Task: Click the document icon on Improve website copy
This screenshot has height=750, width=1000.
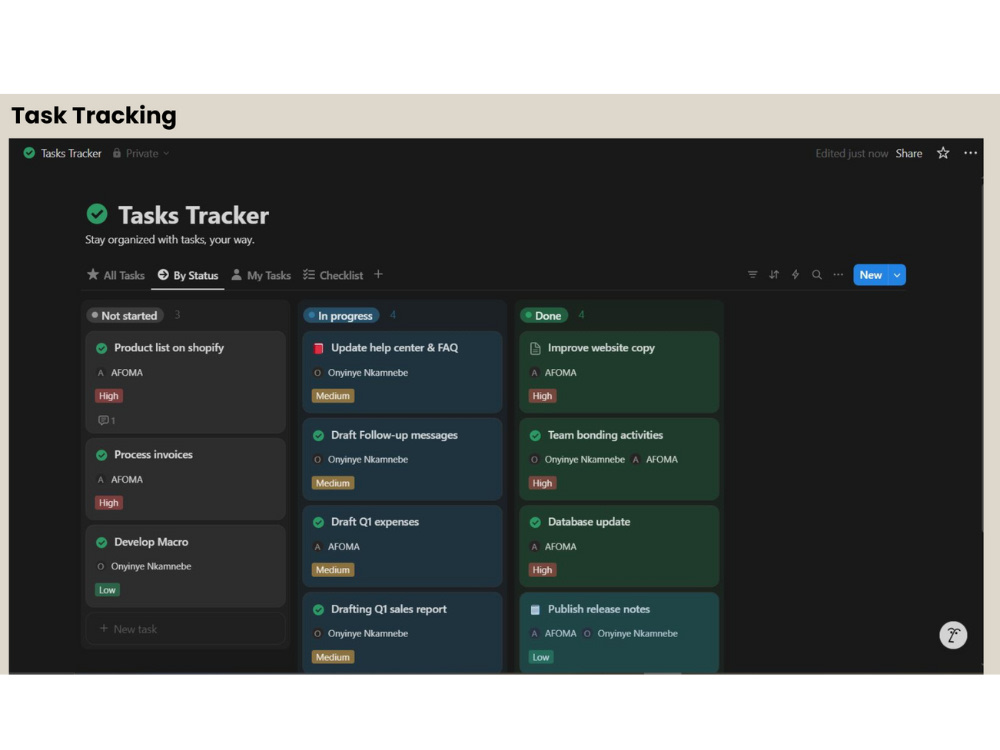Action: (535, 348)
